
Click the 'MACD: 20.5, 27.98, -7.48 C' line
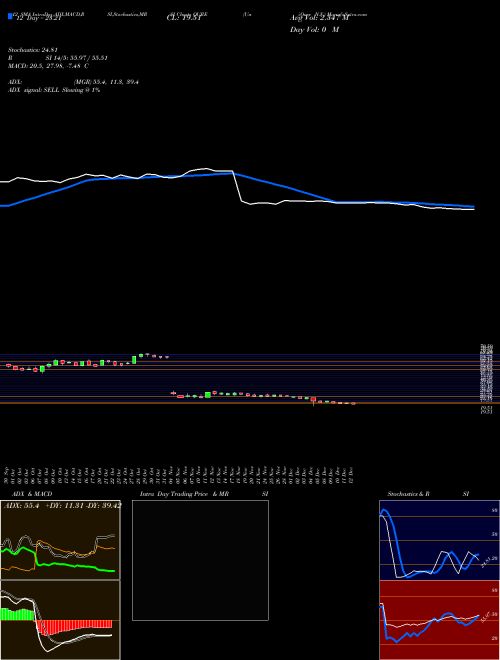[48, 66]
